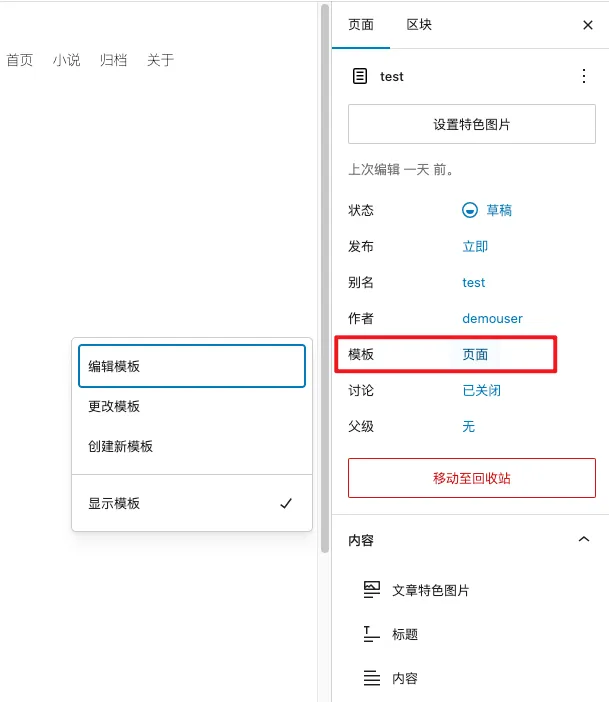The height and width of the screenshot is (702, 609).
Task: Click the featured image block icon
Action: (372, 590)
